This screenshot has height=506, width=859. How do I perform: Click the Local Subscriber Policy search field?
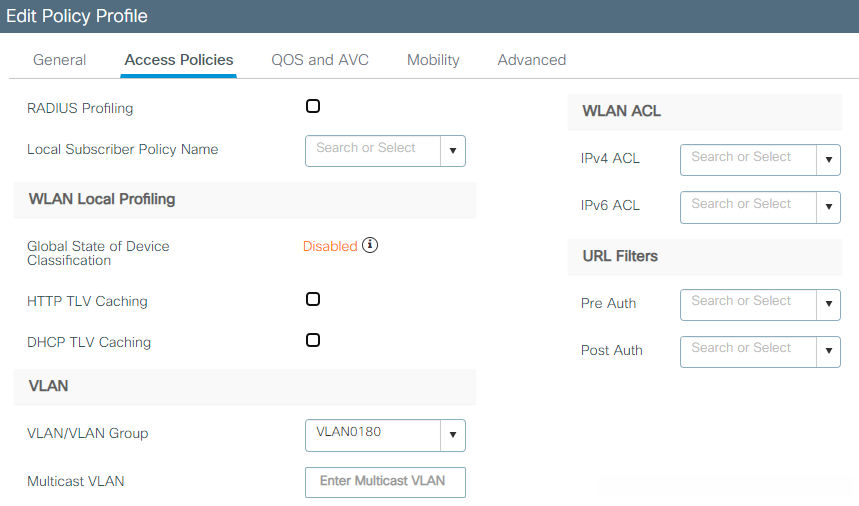click(x=373, y=151)
